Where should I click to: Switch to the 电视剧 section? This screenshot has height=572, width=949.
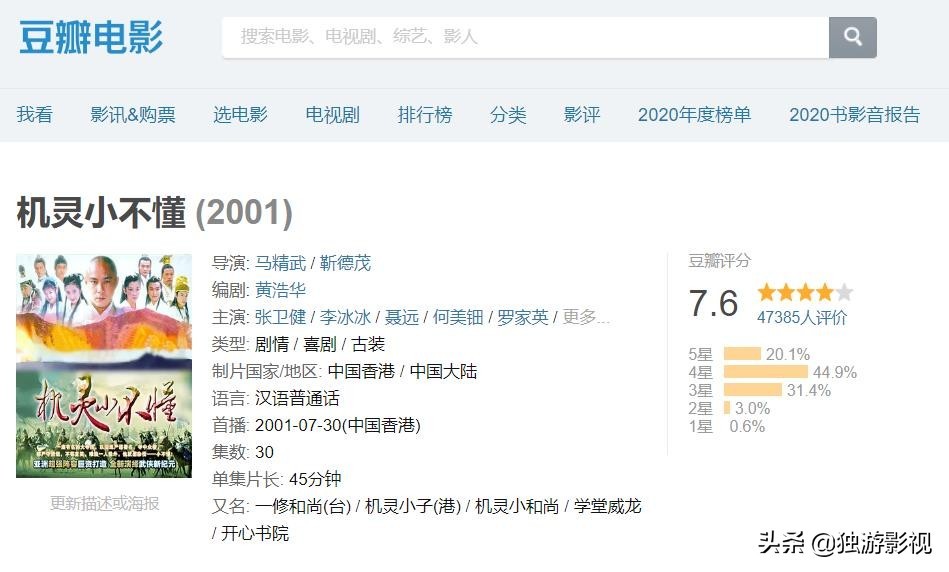coord(332,115)
